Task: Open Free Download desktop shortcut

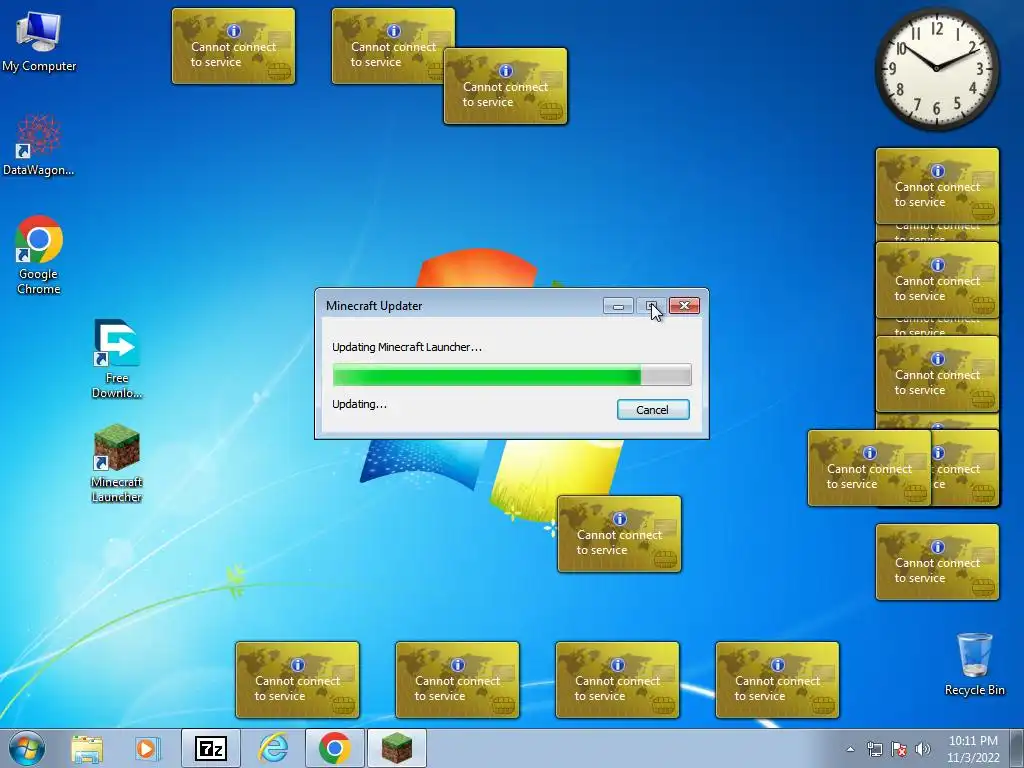Action: tap(117, 359)
